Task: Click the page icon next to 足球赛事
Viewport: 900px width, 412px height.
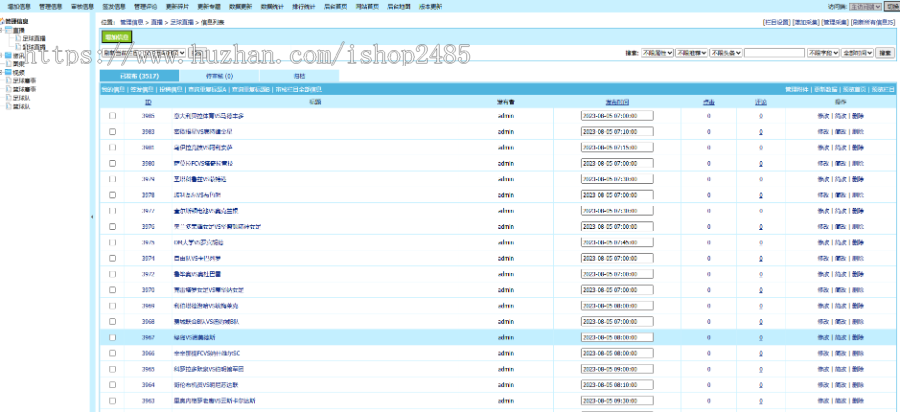Action: (8, 81)
